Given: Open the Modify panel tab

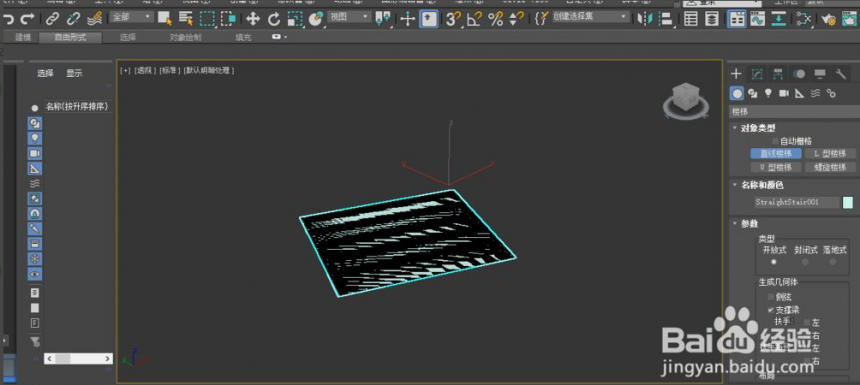Looking at the screenshot, I should [x=757, y=74].
